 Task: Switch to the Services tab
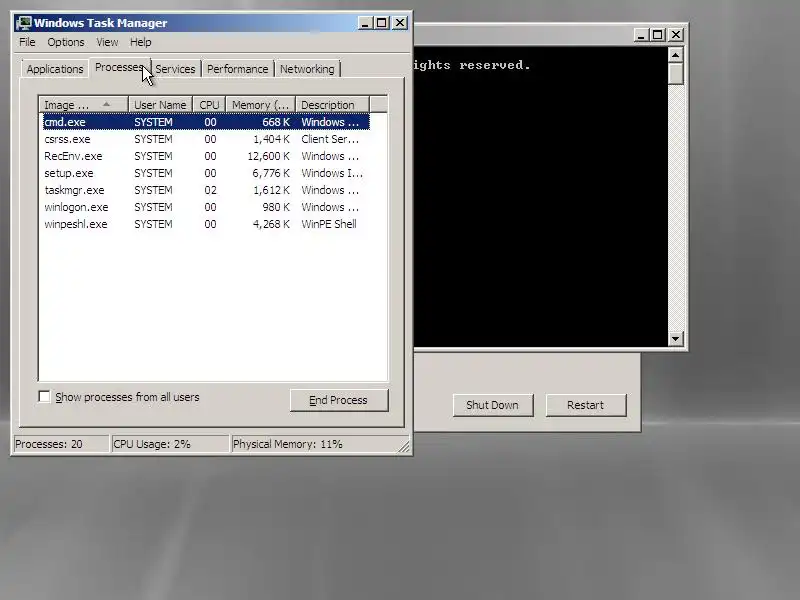tap(175, 69)
